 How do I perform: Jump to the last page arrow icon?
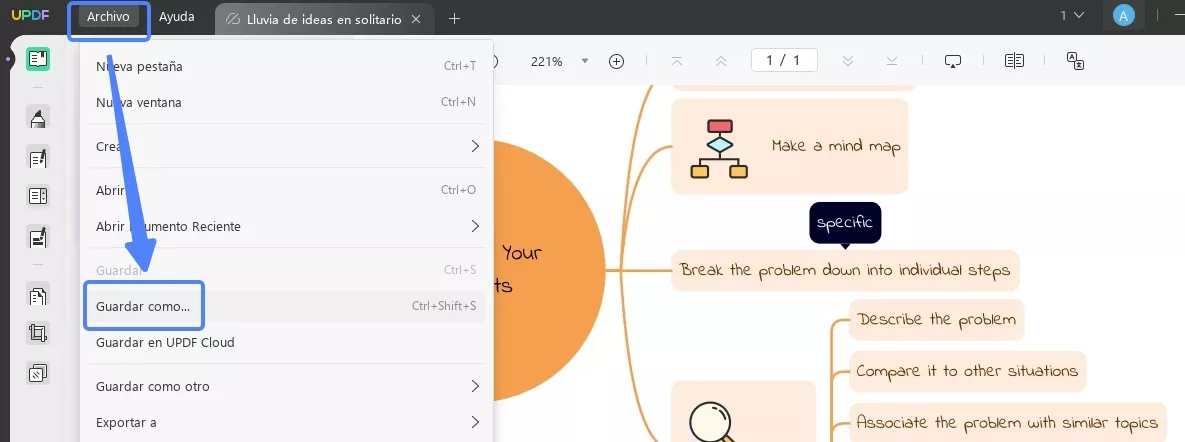tap(892, 61)
